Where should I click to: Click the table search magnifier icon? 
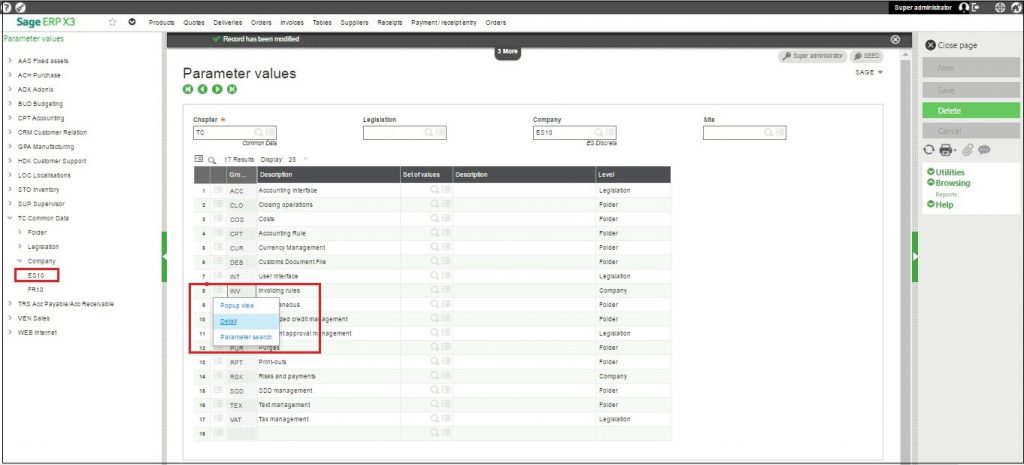click(212, 159)
